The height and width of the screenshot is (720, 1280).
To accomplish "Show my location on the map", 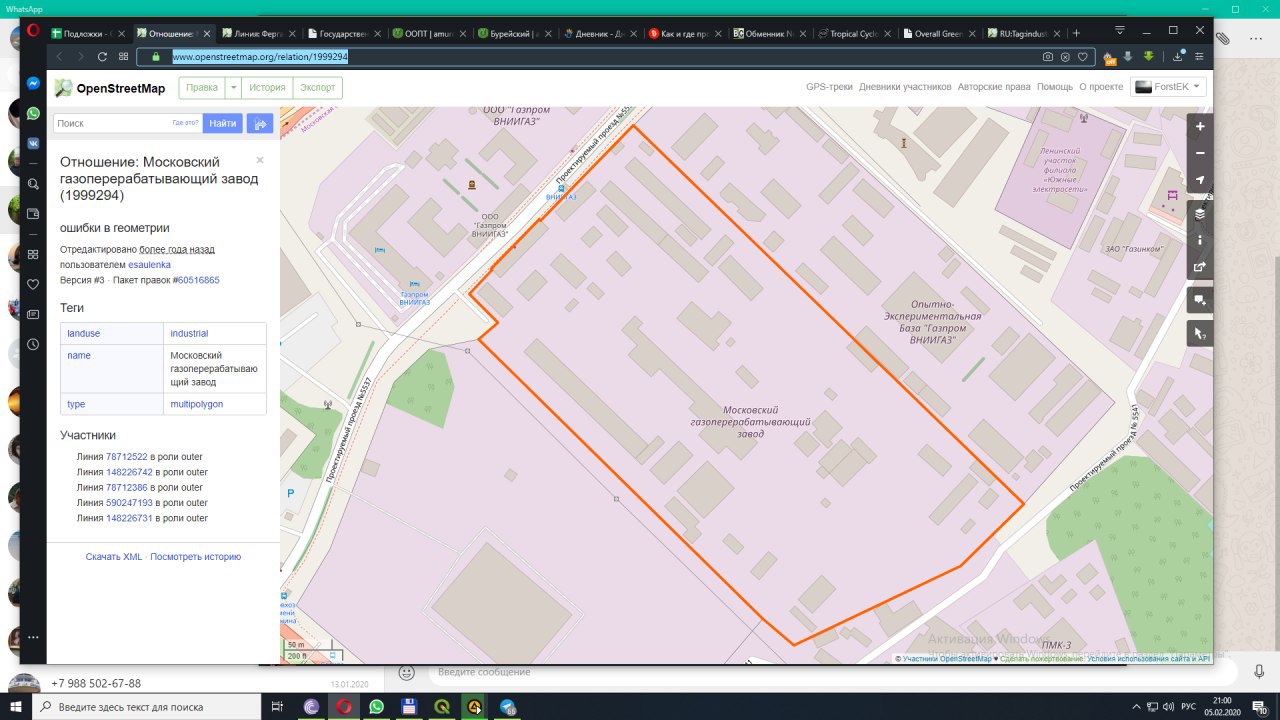I will (x=1200, y=181).
